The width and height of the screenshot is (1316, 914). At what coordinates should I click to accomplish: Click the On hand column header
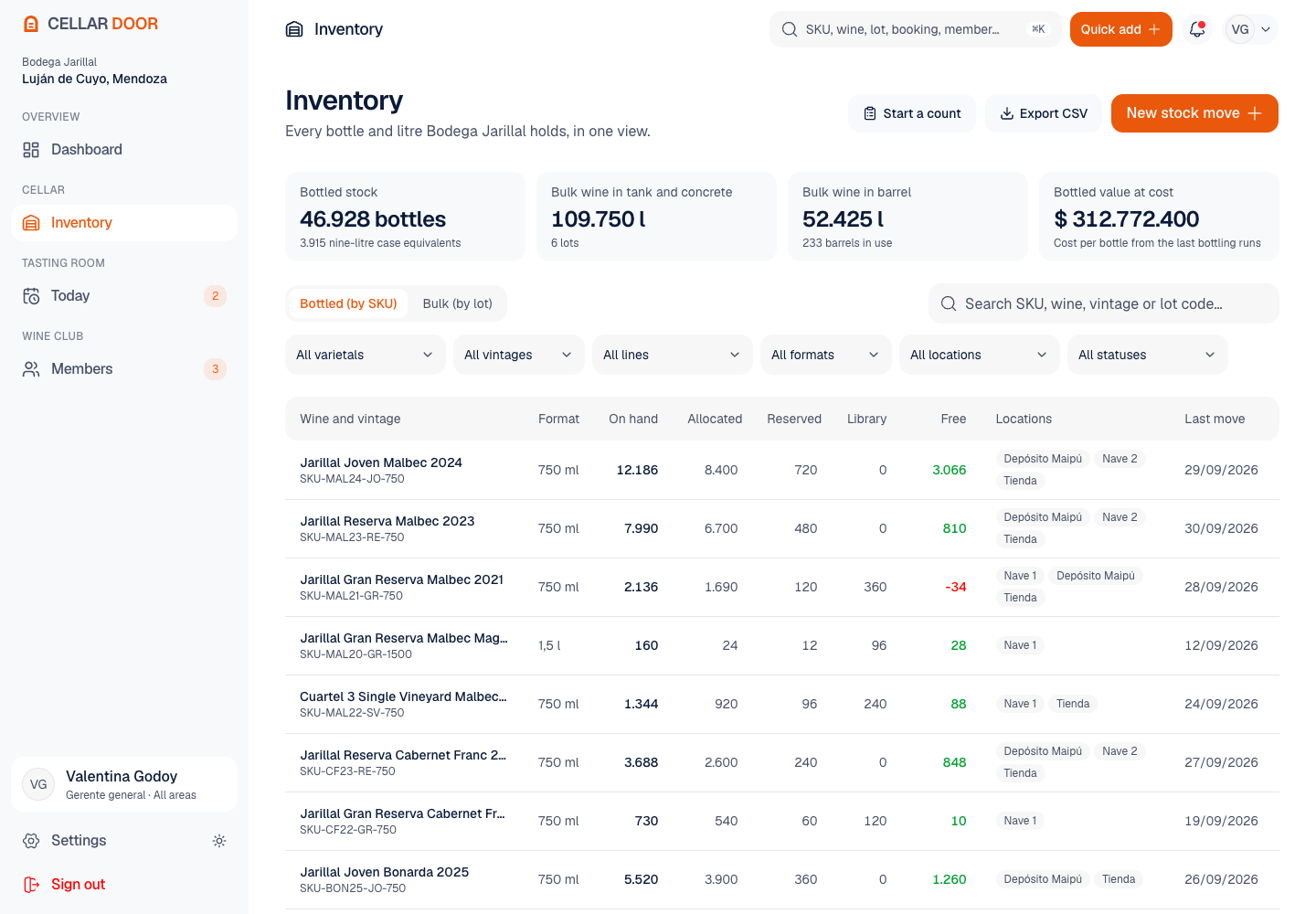coord(633,419)
